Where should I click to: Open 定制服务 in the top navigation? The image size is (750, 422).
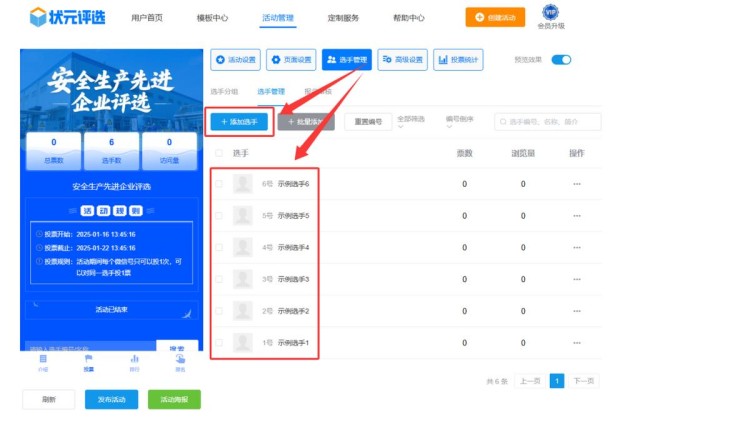tap(344, 18)
